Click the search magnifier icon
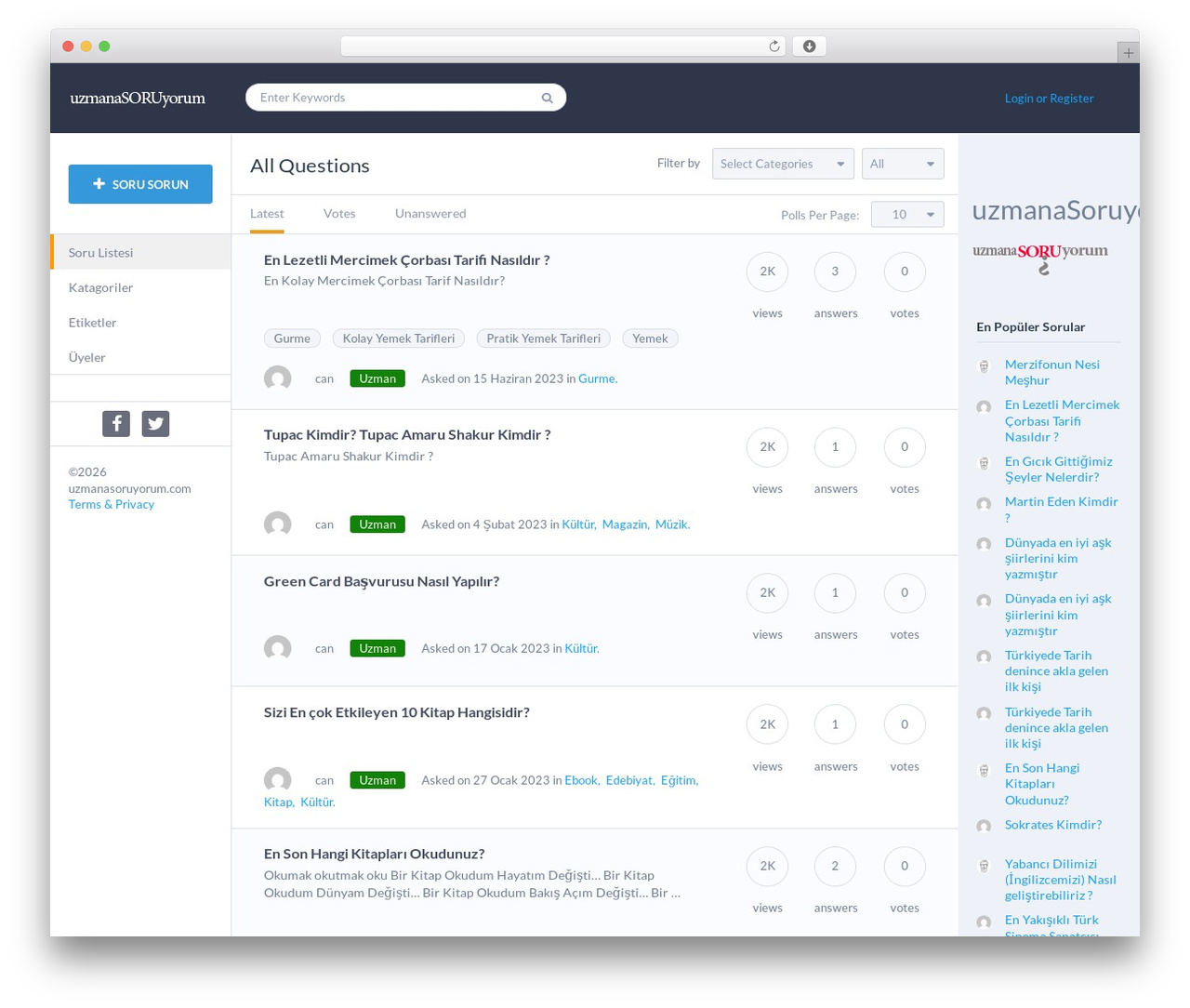The width and height of the screenshot is (1190, 1008). [x=547, y=98]
